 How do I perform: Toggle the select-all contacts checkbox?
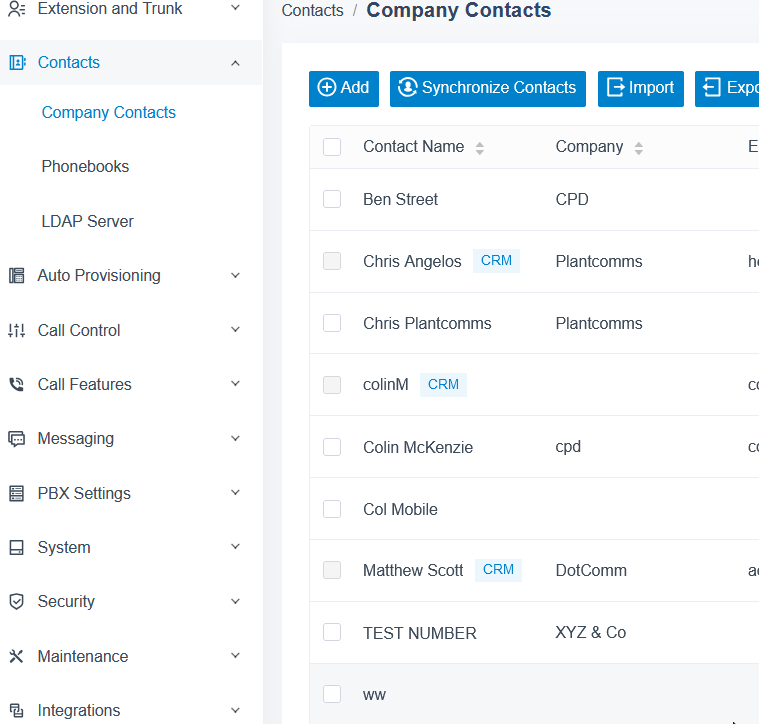pyautogui.click(x=332, y=147)
